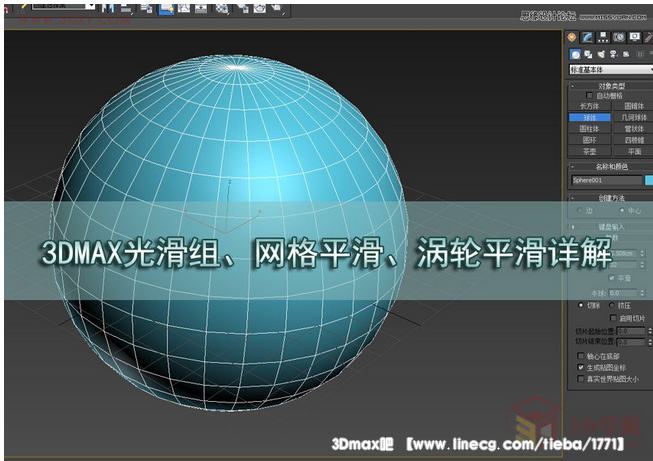Screen dimensions: 653x461
Task: Click the 茶壶 object button
Action: [x=589, y=151]
